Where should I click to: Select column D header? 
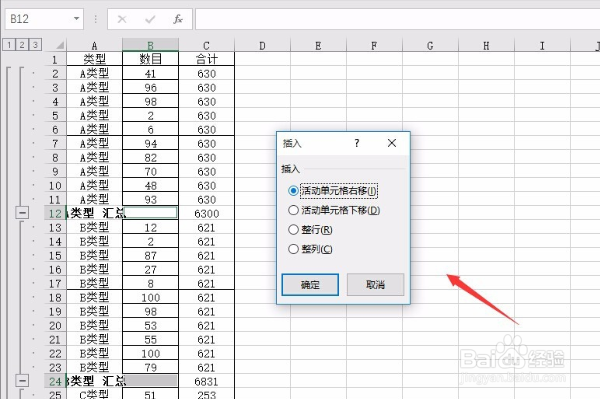pos(262,46)
